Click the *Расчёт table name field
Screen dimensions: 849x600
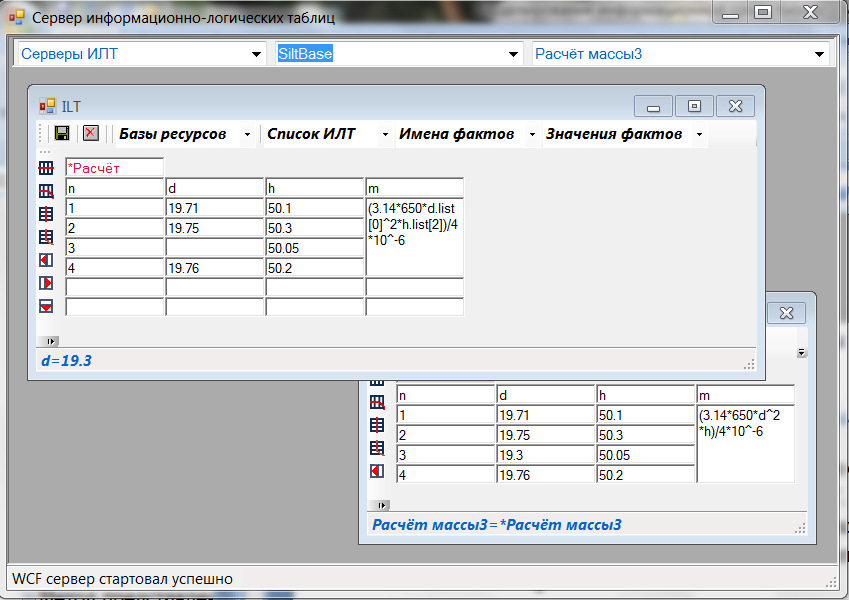tap(114, 168)
